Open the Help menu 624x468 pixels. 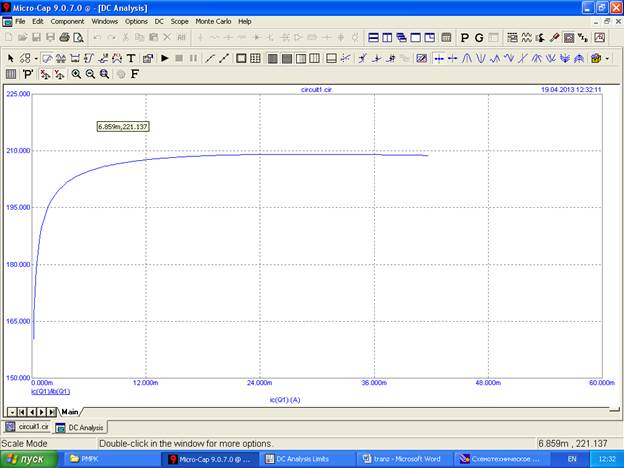tap(245, 21)
